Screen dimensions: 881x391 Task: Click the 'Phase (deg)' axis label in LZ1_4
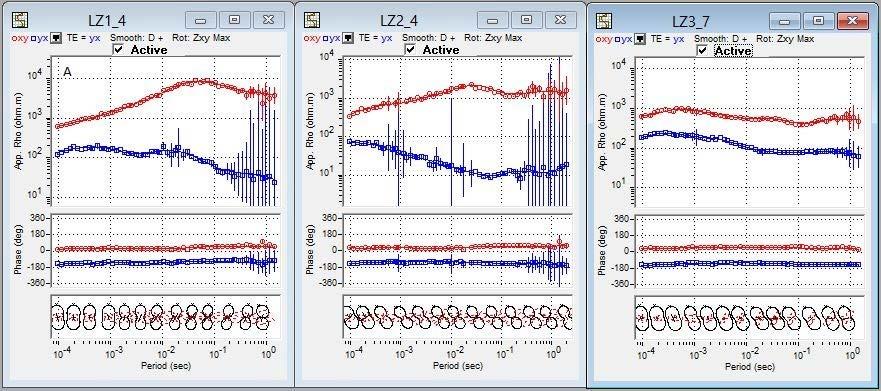(x=19, y=249)
